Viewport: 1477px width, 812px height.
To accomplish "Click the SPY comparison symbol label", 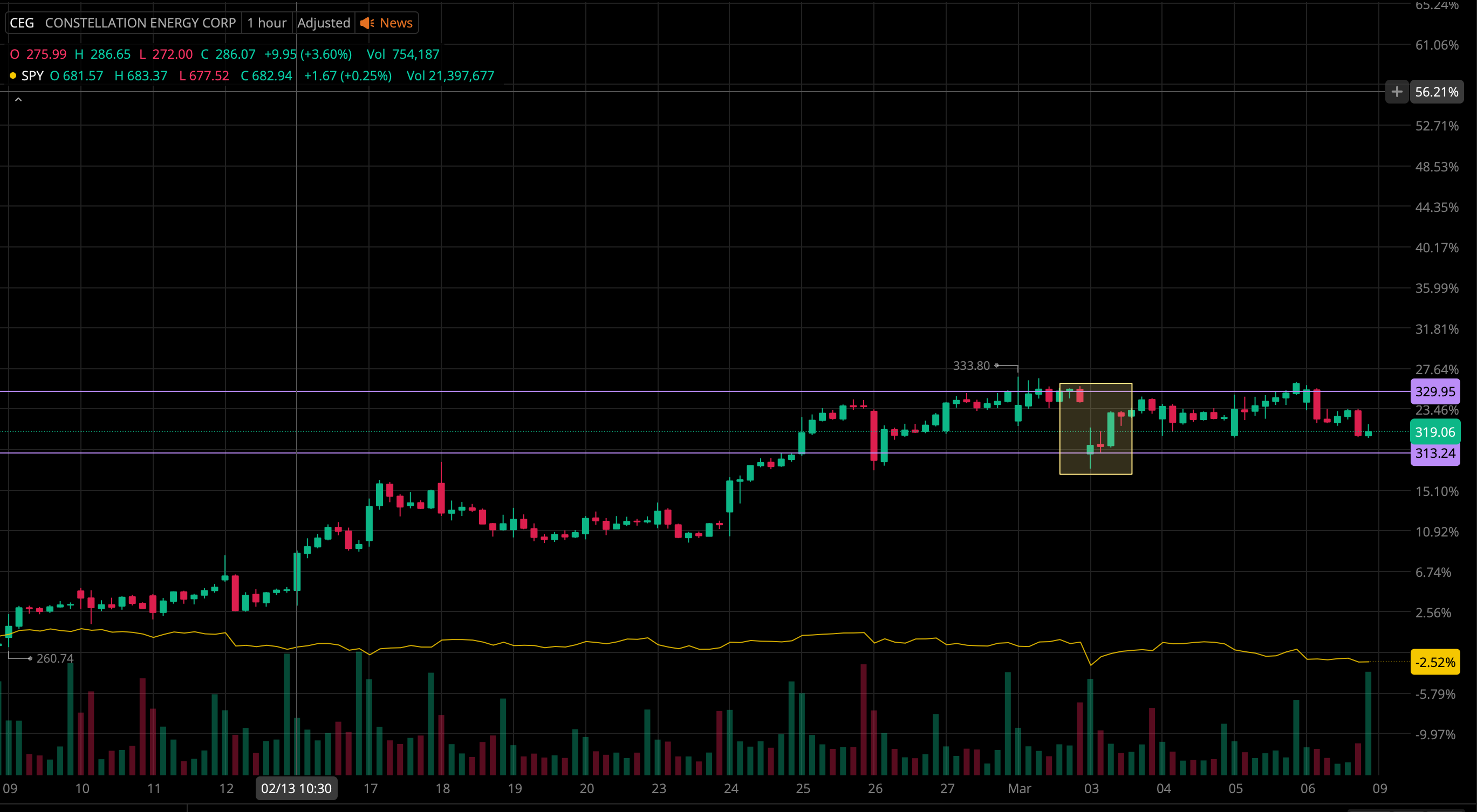I will point(32,75).
